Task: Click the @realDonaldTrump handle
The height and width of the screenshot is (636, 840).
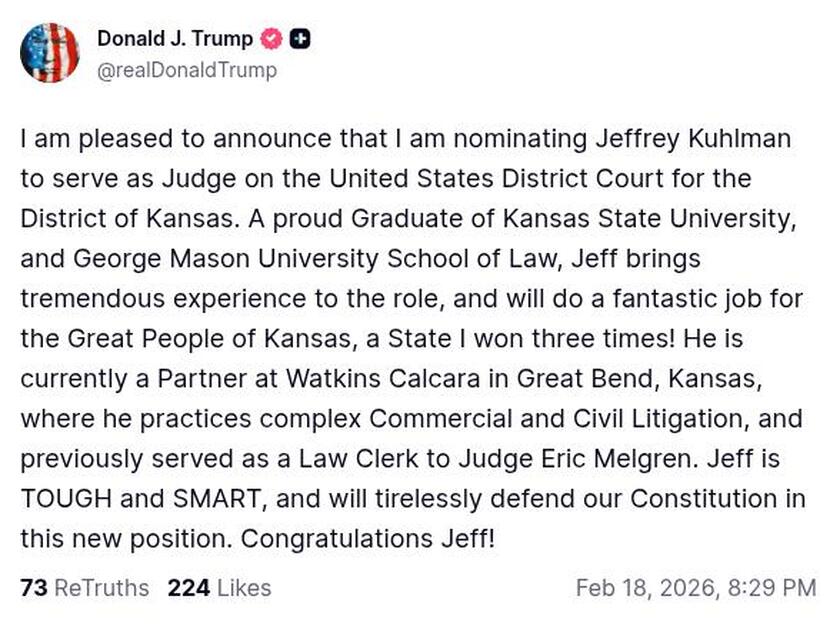Action: 187,70
